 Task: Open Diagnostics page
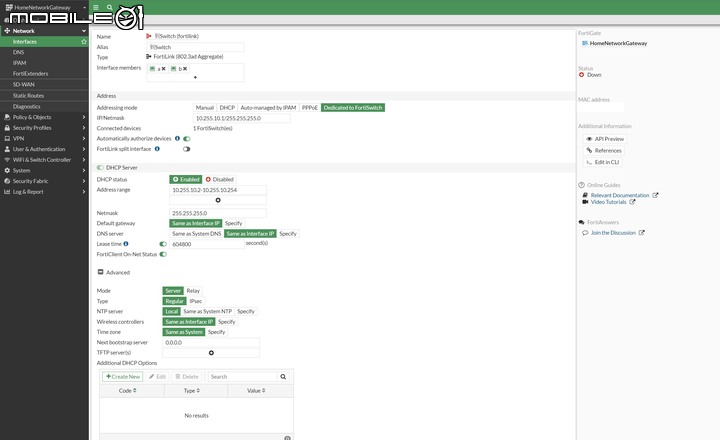(x=44, y=107)
